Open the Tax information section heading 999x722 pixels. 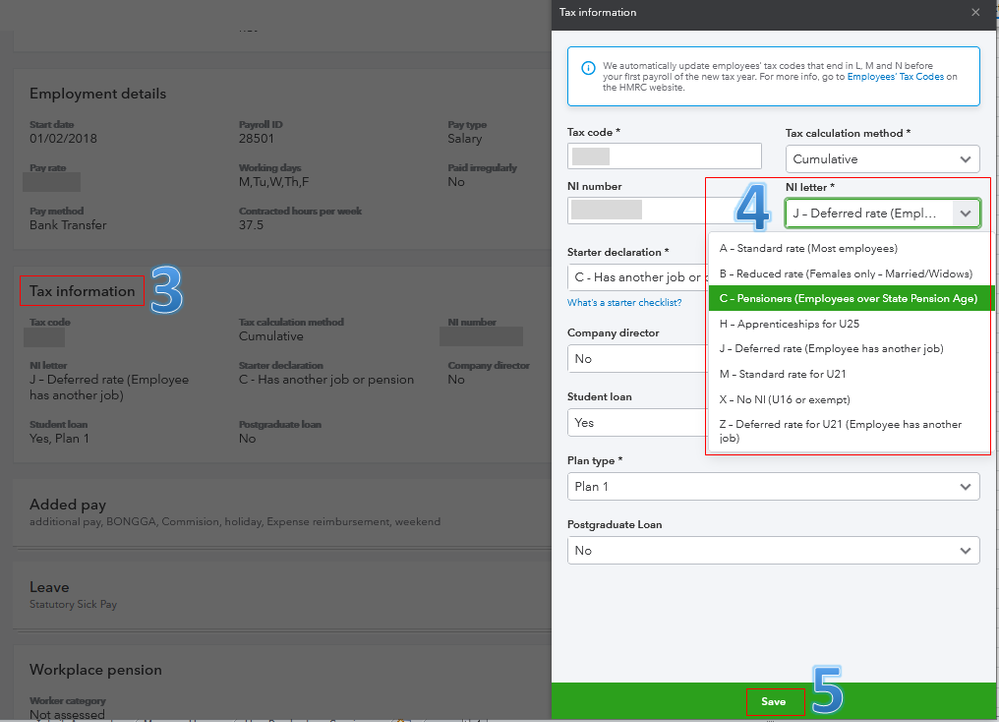click(x=82, y=291)
